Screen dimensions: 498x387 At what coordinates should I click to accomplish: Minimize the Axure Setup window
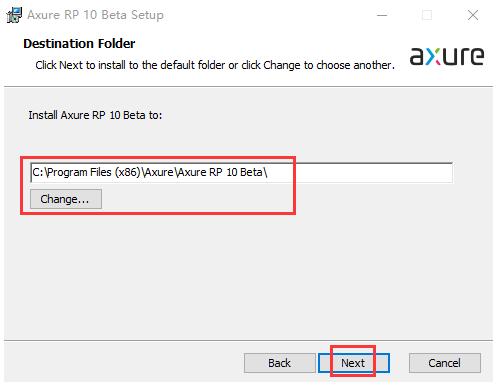click(x=382, y=15)
